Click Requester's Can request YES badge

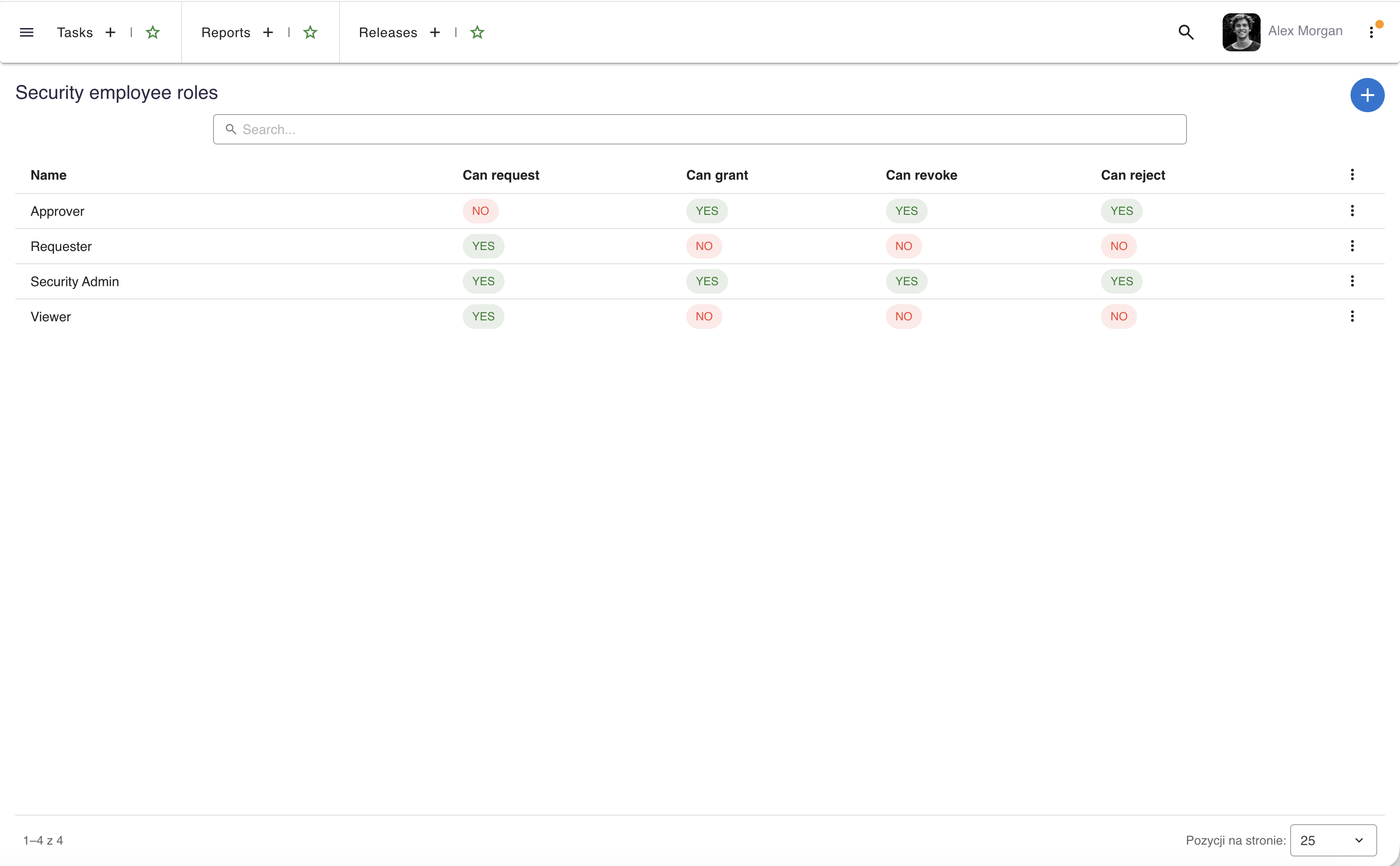pos(483,246)
